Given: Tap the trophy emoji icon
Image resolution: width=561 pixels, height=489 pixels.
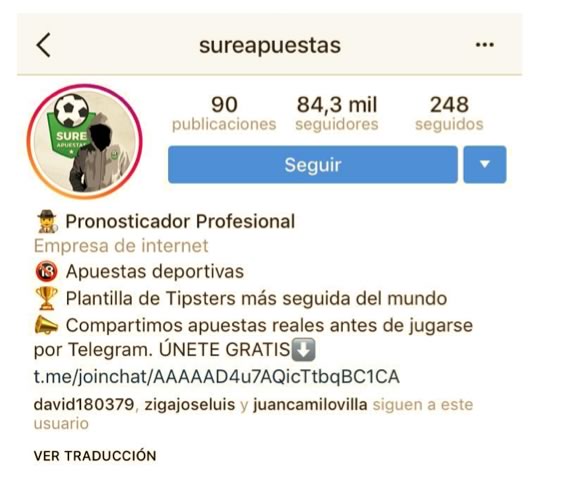Looking at the screenshot, I should 47,298.
